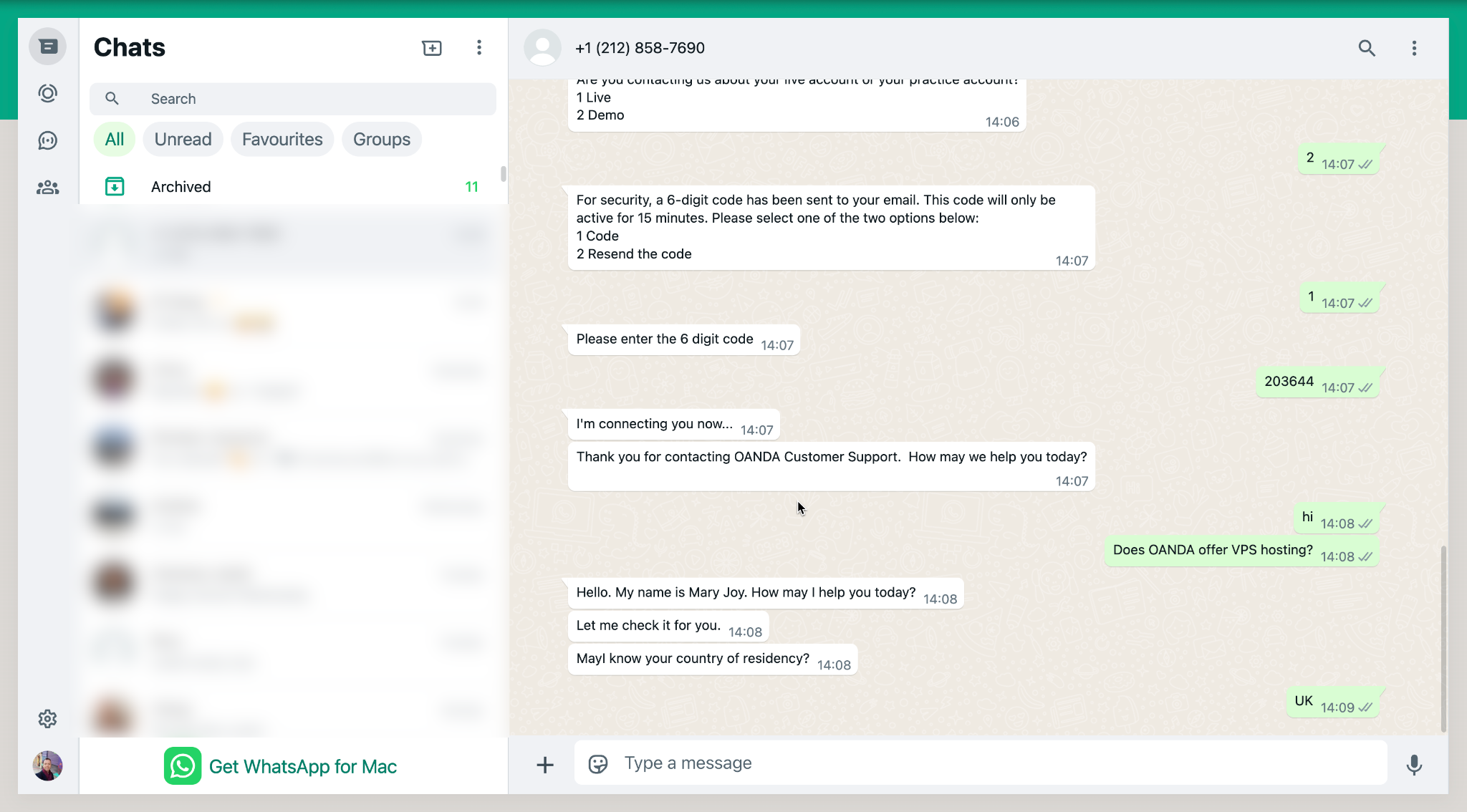1467x812 pixels.
Task: Open the Communities sidebar icon
Action: point(48,188)
